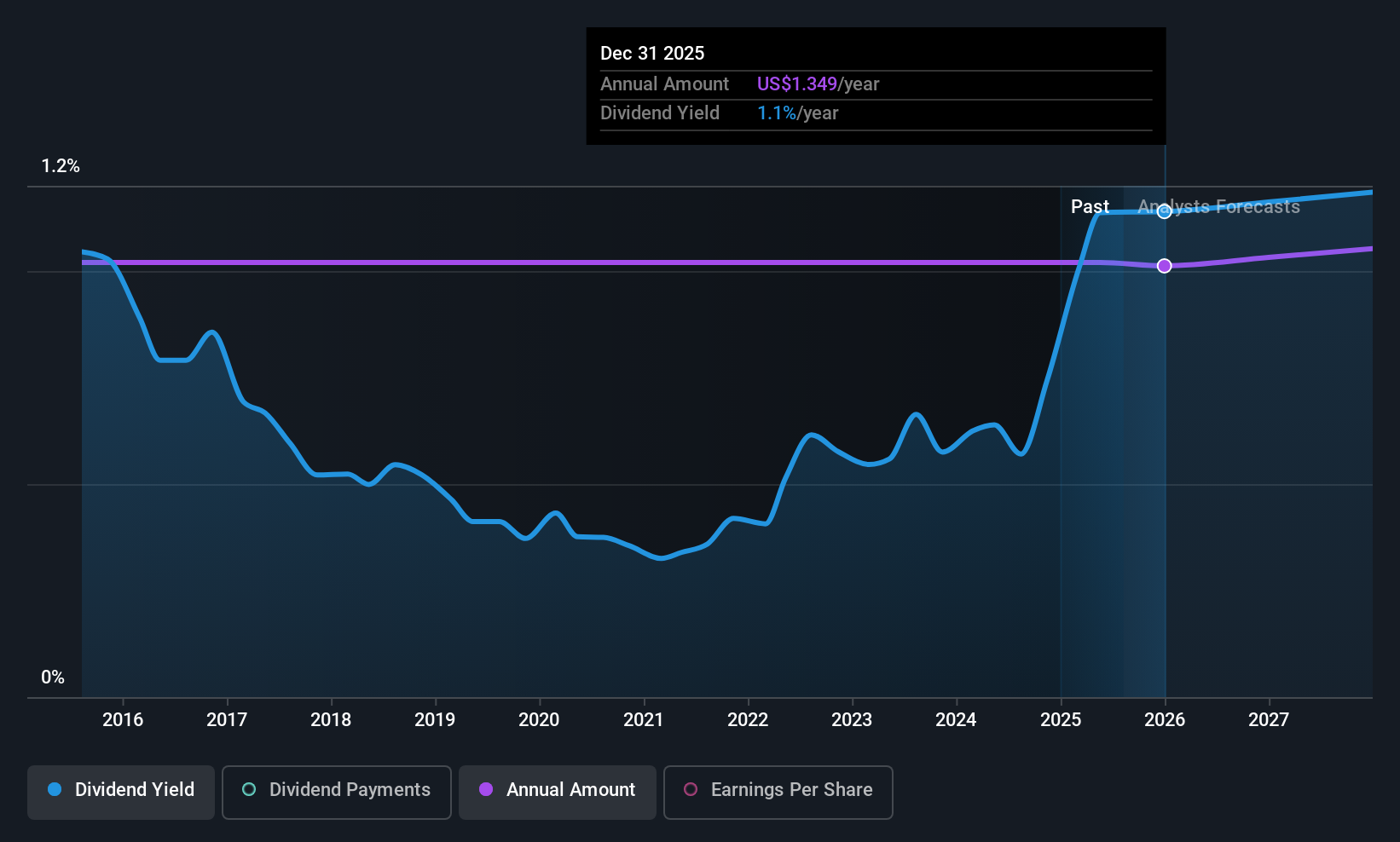Click the 2021 x-axis year label
This screenshot has width=1400, height=842.
pyautogui.click(x=644, y=719)
